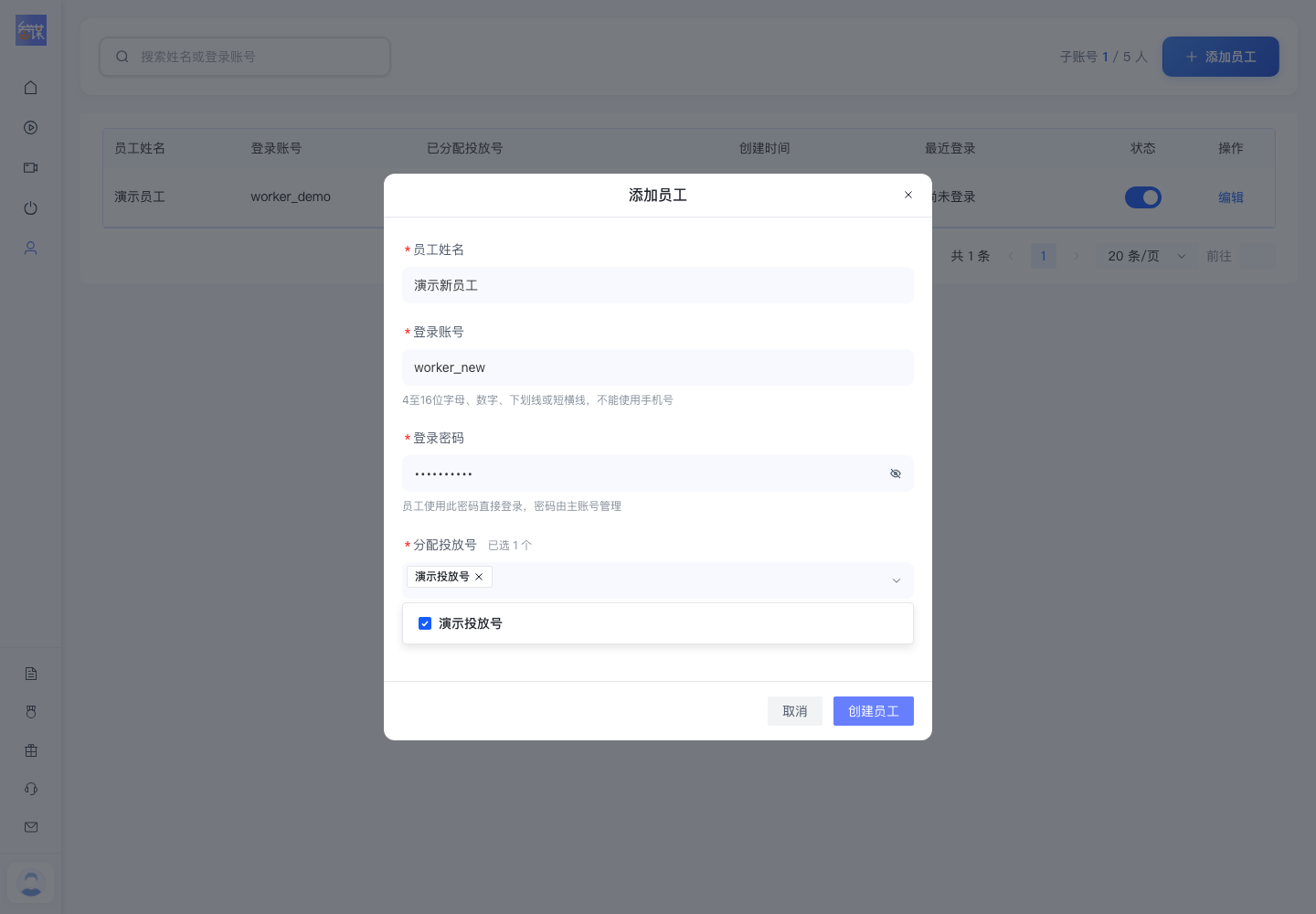Open the user/employee sidebar icon
The height and width of the screenshot is (914, 1316).
pyautogui.click(x=31, y=249)
